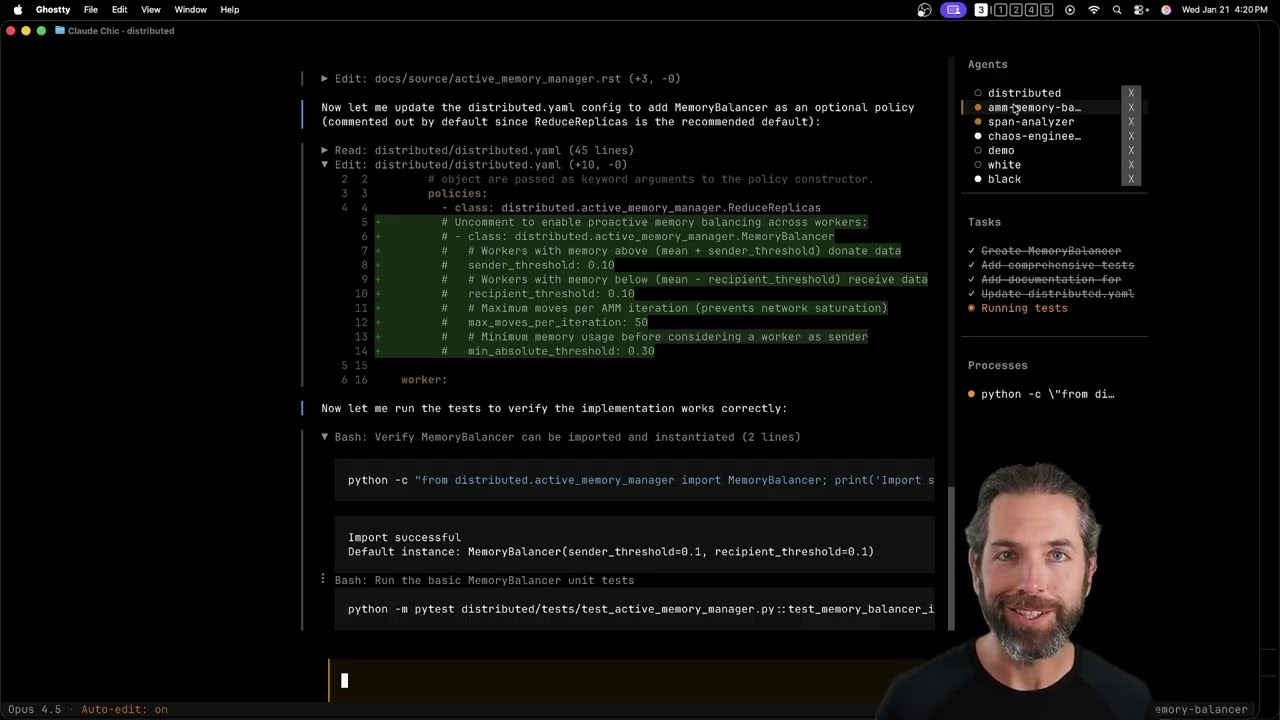Image resolution: width=1280 pixels, height=720 pixels.
Task: Open Control Center
Action: click(1141, 10)
